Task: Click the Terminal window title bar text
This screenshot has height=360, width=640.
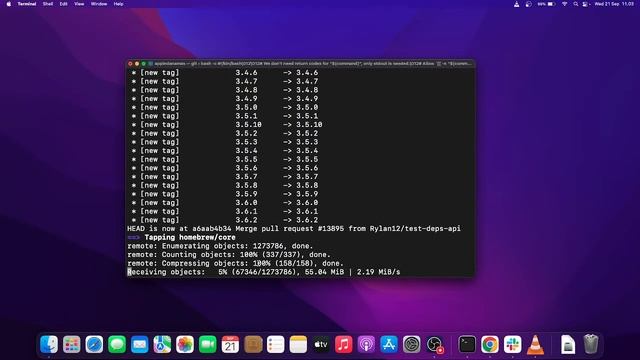Action: (x=312, y=64)
